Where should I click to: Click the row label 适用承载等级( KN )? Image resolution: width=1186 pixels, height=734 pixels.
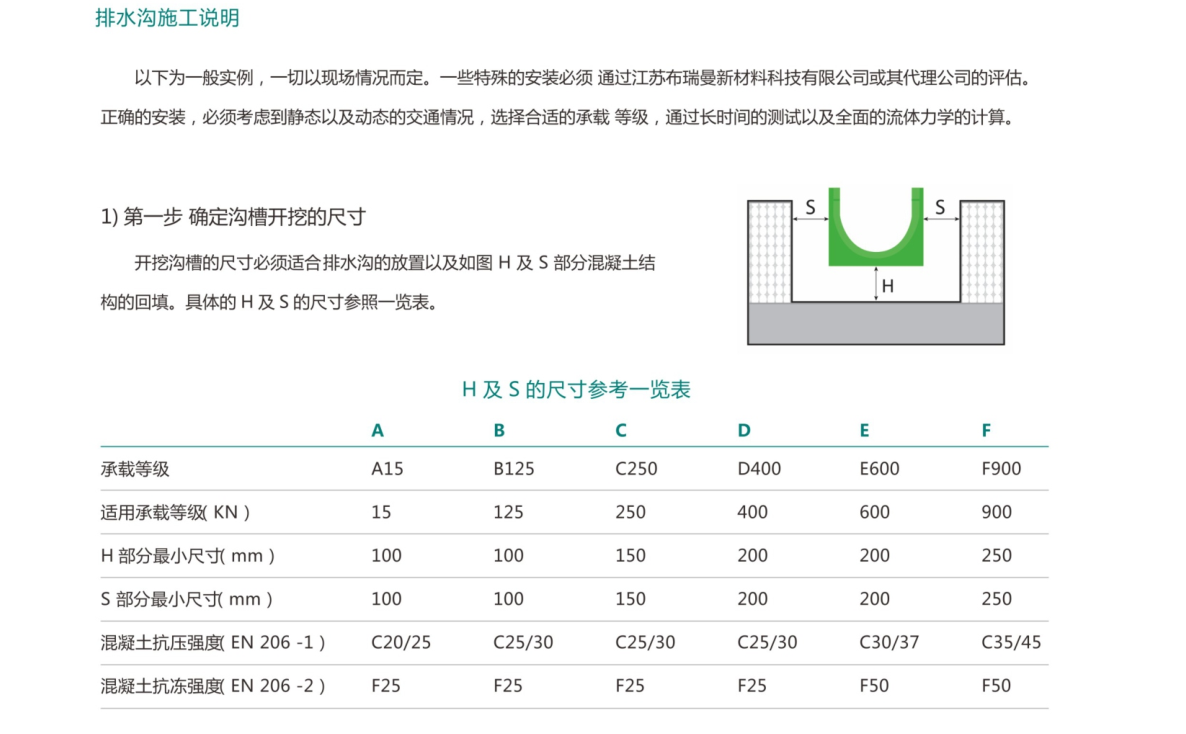[175, 512]
